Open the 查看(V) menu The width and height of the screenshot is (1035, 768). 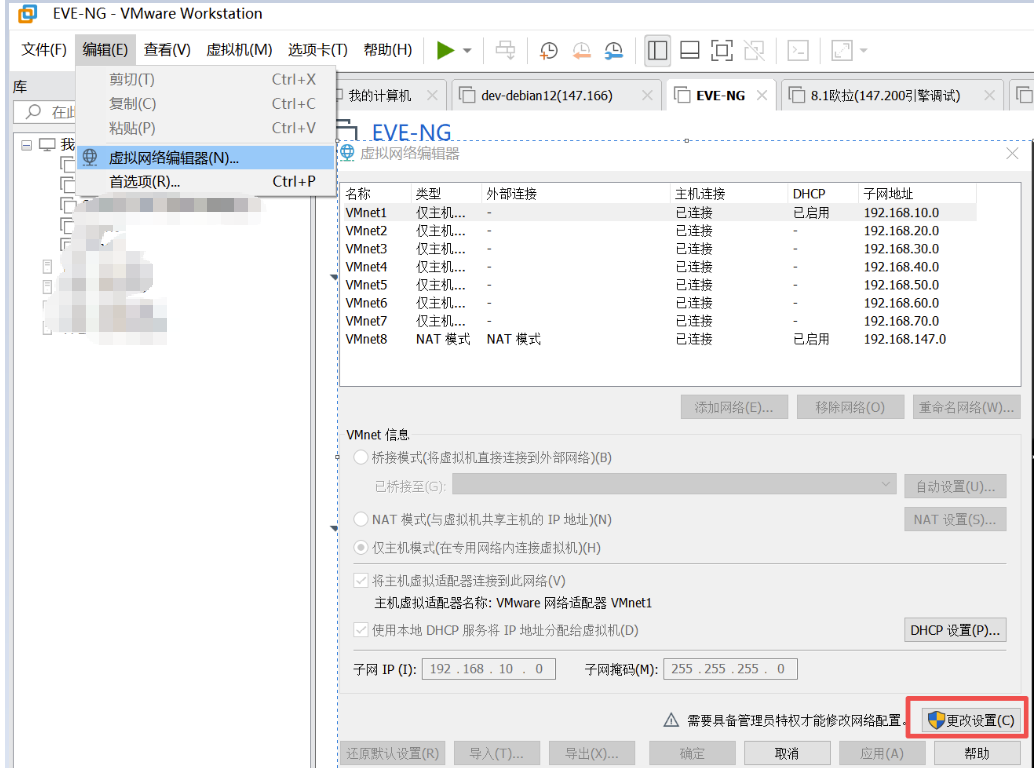point(167,50)
